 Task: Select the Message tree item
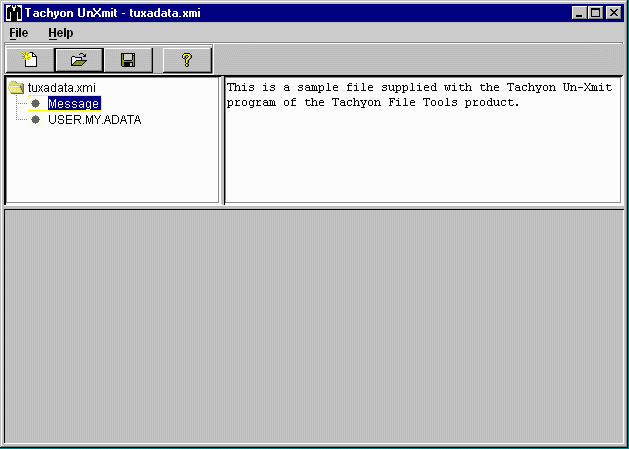point(74,104)
